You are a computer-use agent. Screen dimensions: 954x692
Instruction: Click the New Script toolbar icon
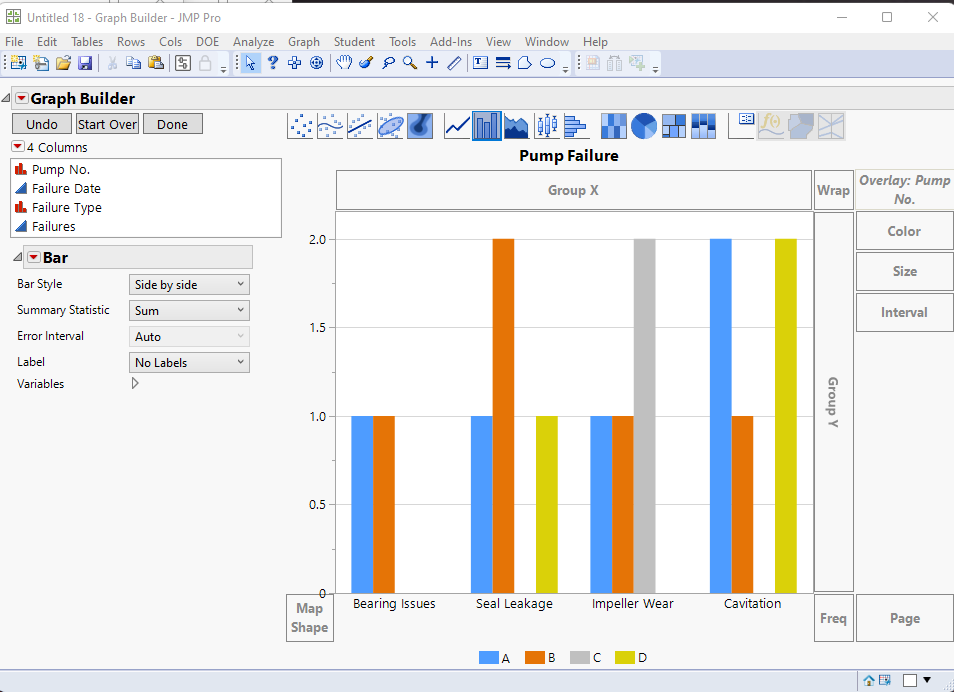click(x=41, y=63)
